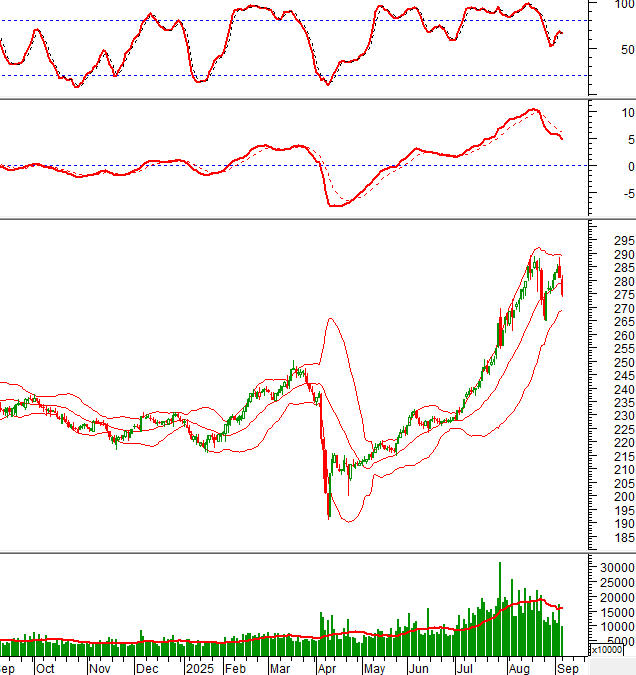Click the 220 price axis label
Image resolution: width=636 pixels, height=675 pixels.
[x=624, y=443]
